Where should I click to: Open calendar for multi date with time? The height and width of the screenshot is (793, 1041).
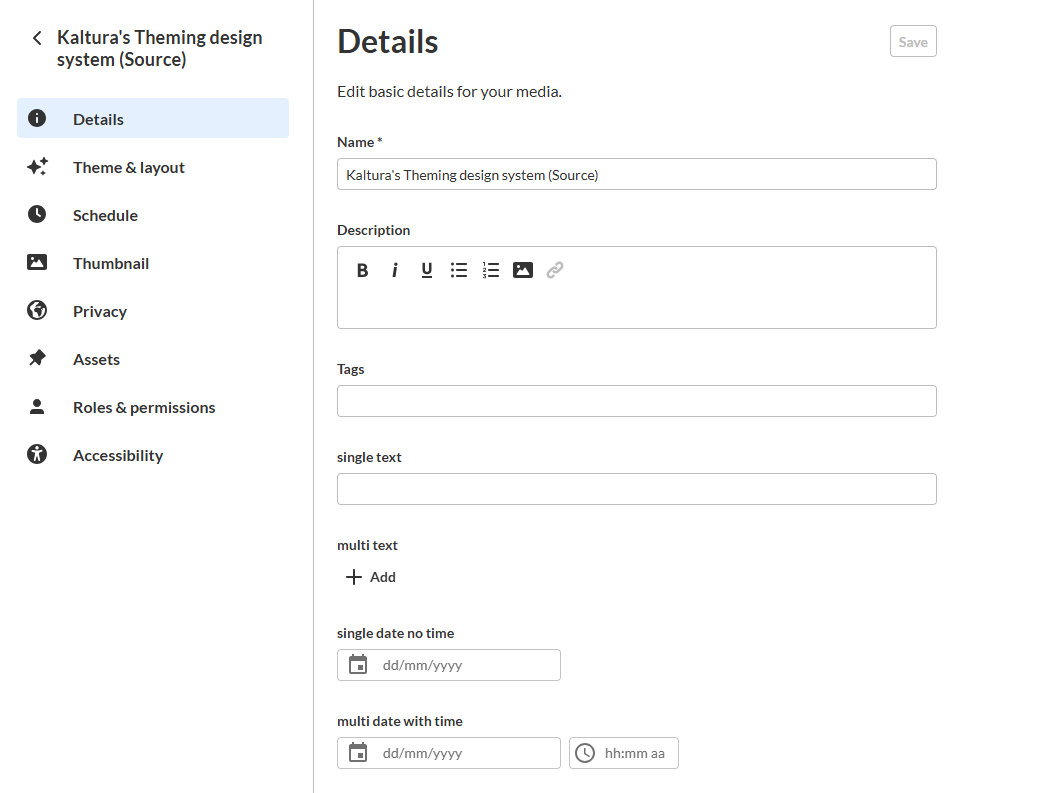[x=358, y=752]
